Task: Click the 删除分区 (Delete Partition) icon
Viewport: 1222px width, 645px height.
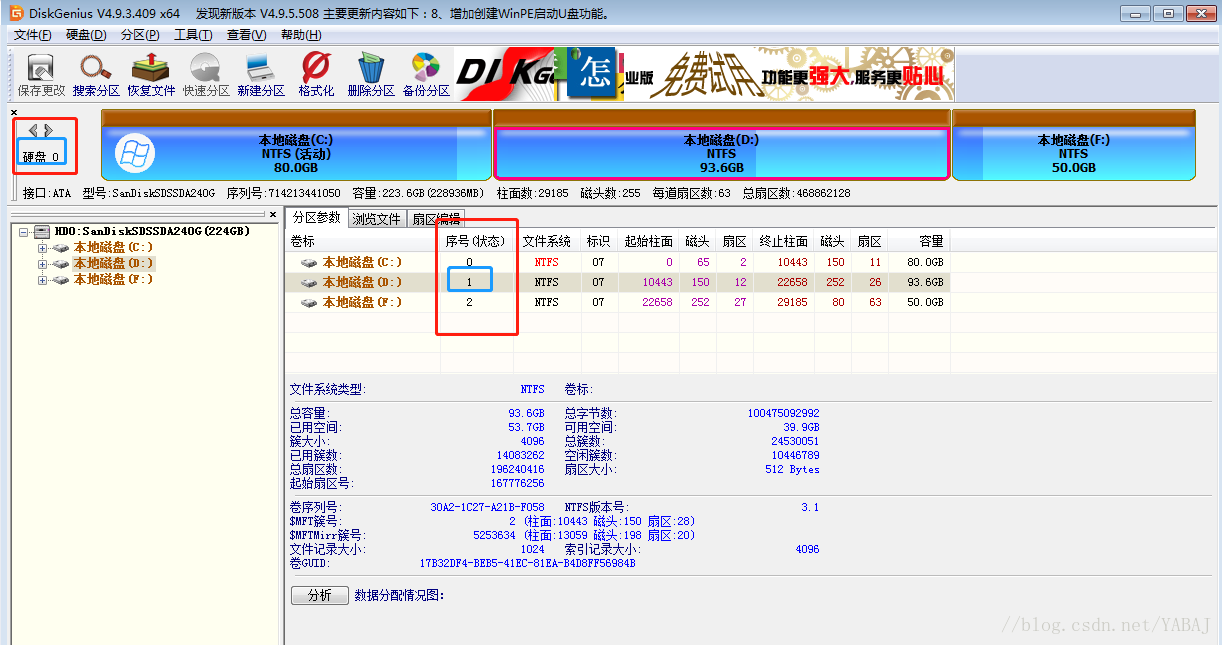Action: 371,74
